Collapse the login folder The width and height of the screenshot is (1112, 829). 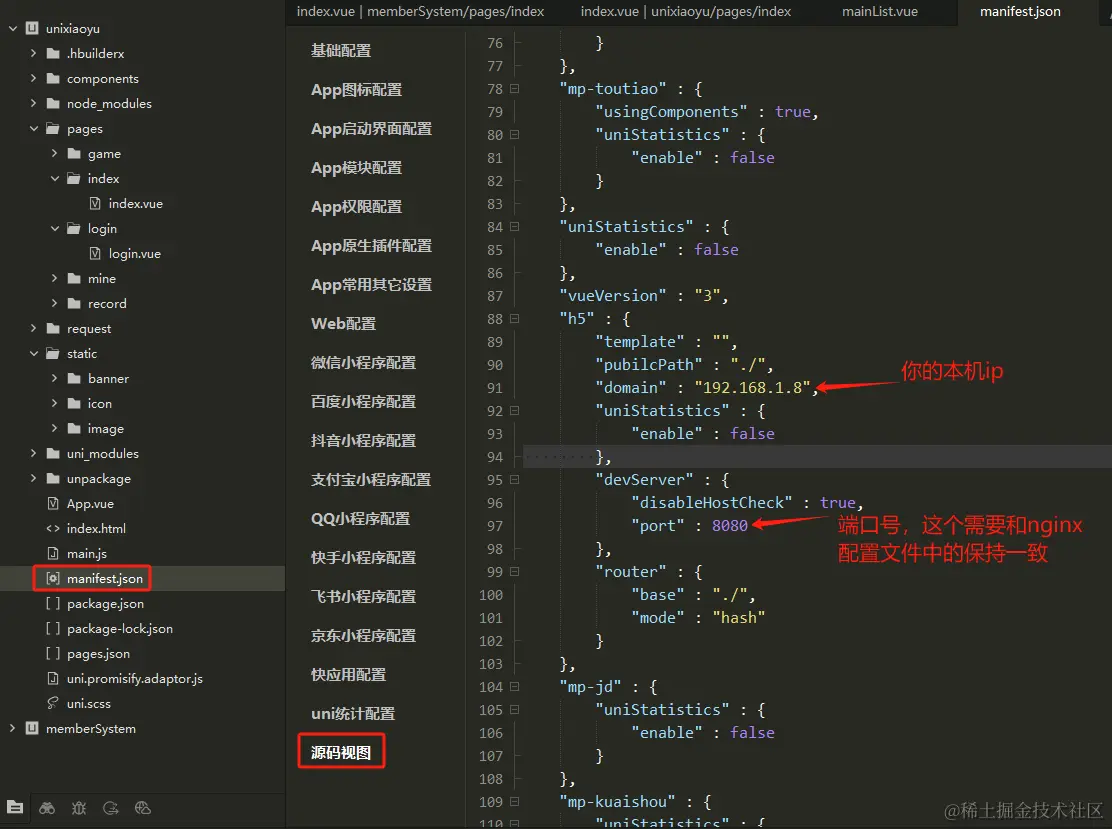55,228
